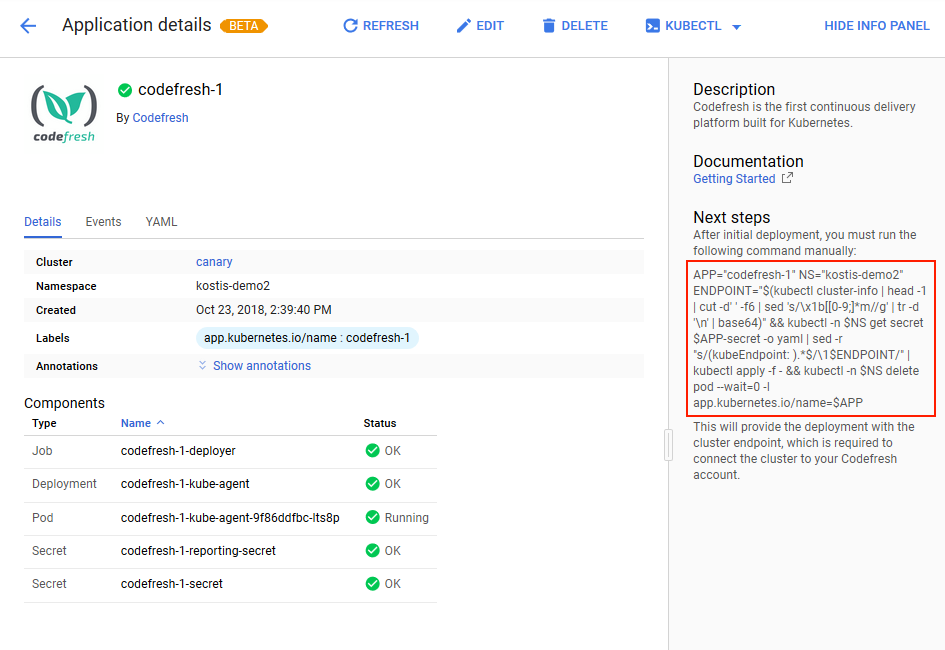945x650 pixels.
Task: Open the Getting Started documentation link
Action: (x=734, y=179)
